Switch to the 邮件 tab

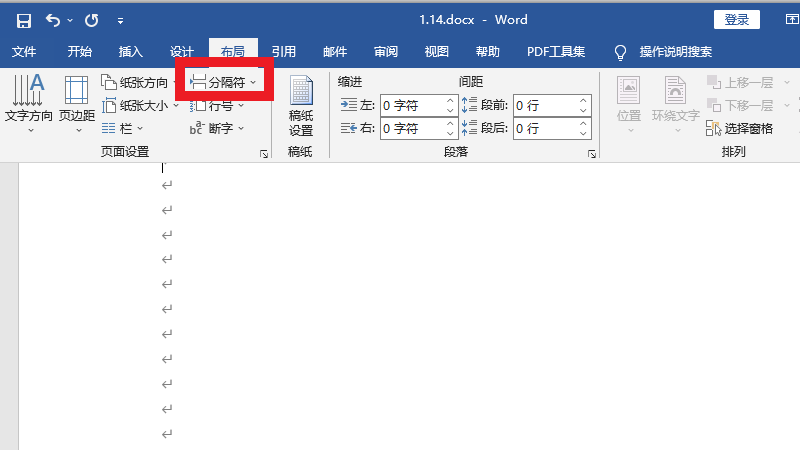[x=335, y=52]
